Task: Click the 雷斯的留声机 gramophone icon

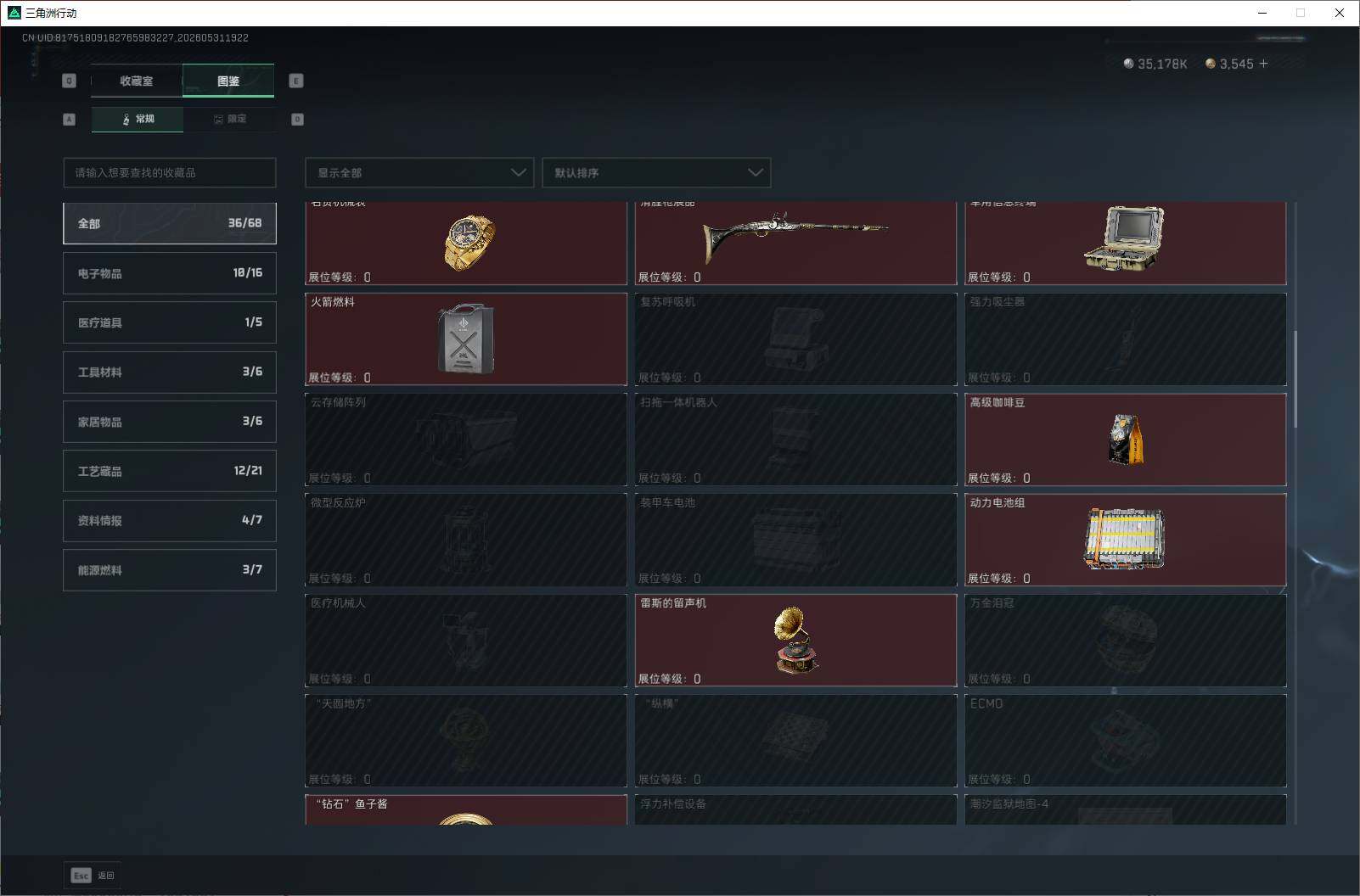Action: (795, 640)
